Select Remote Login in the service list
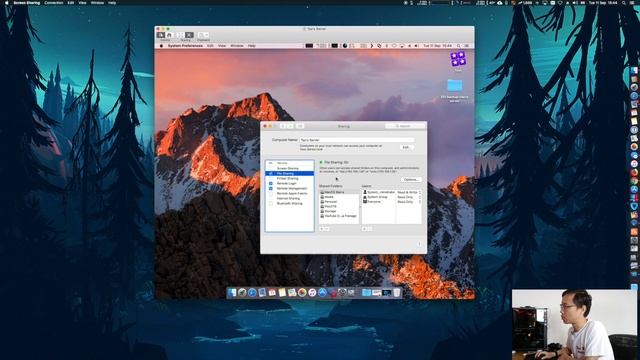This screenshot has height=360, width=640. pos(287,183)
